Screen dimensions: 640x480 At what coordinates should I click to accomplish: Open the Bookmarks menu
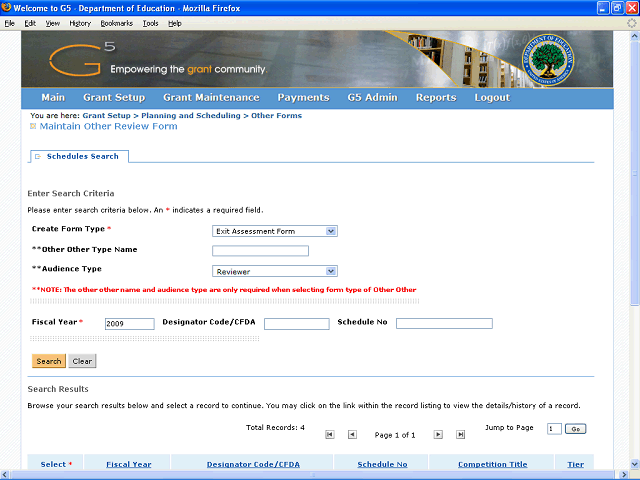[117, 24]
